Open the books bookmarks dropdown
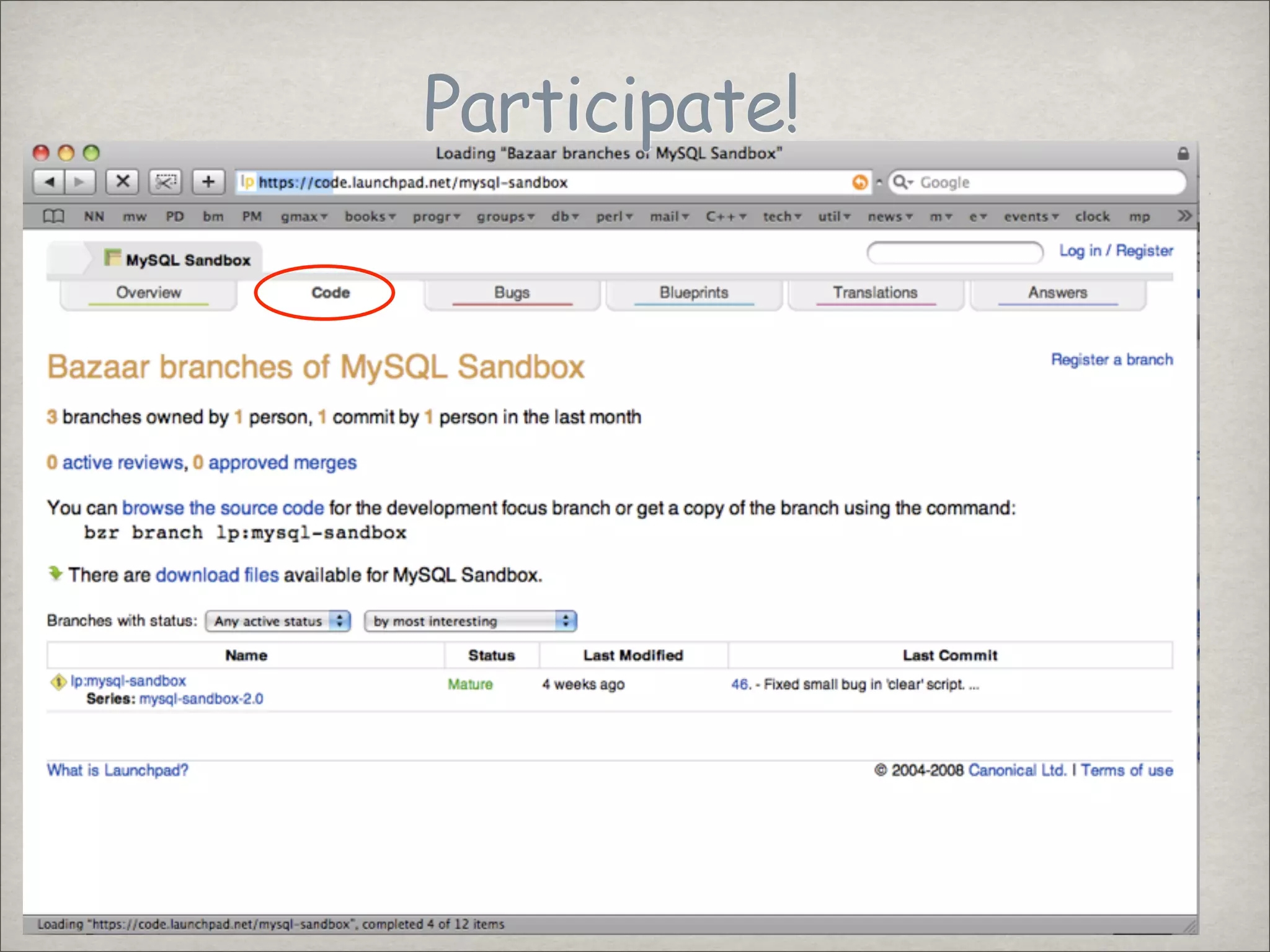This screenshot has width=1270, height=952. tap(370, 216)
